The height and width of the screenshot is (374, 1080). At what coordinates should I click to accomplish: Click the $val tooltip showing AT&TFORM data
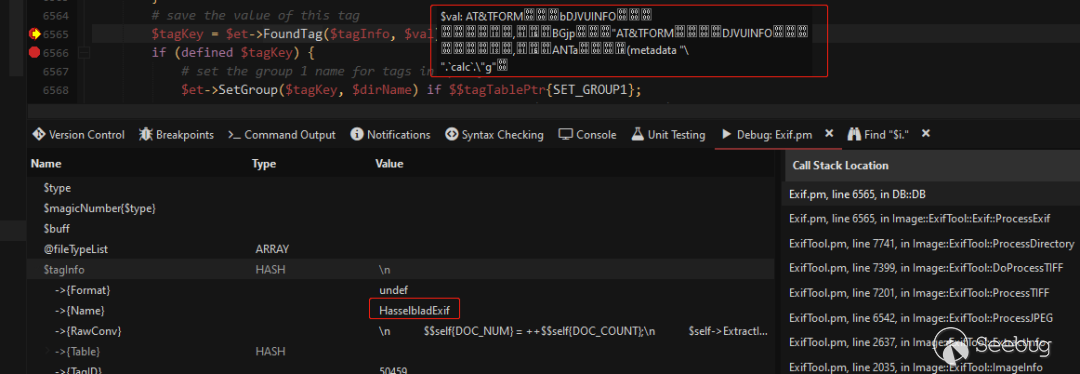tap(629, 40)
